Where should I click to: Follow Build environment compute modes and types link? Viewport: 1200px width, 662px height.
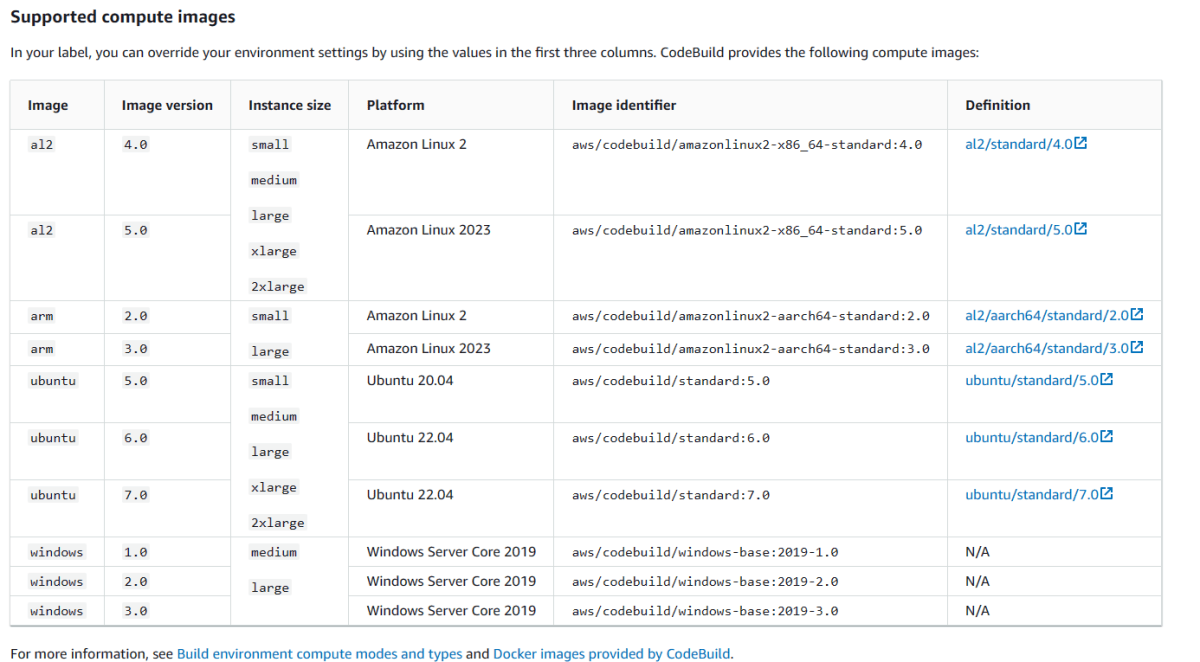[x=319, y=654]
